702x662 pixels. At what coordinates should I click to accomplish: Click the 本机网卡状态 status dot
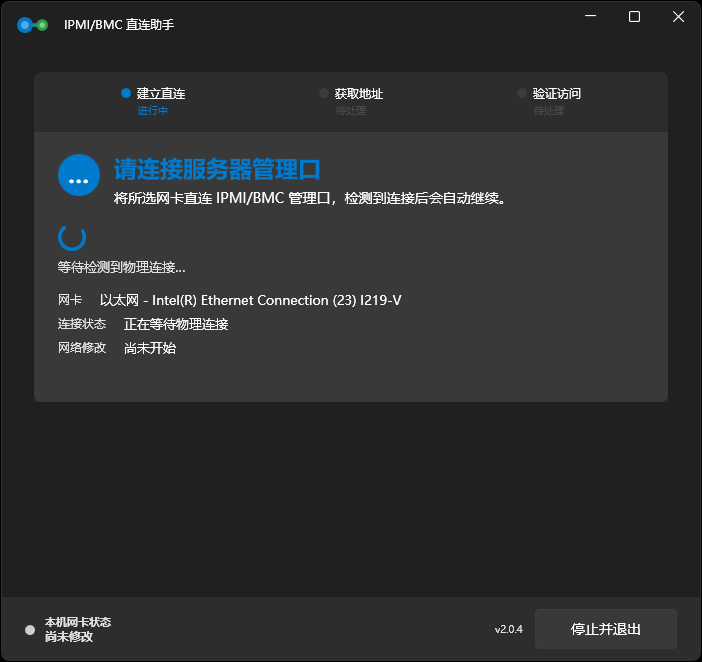click(30, 630)
